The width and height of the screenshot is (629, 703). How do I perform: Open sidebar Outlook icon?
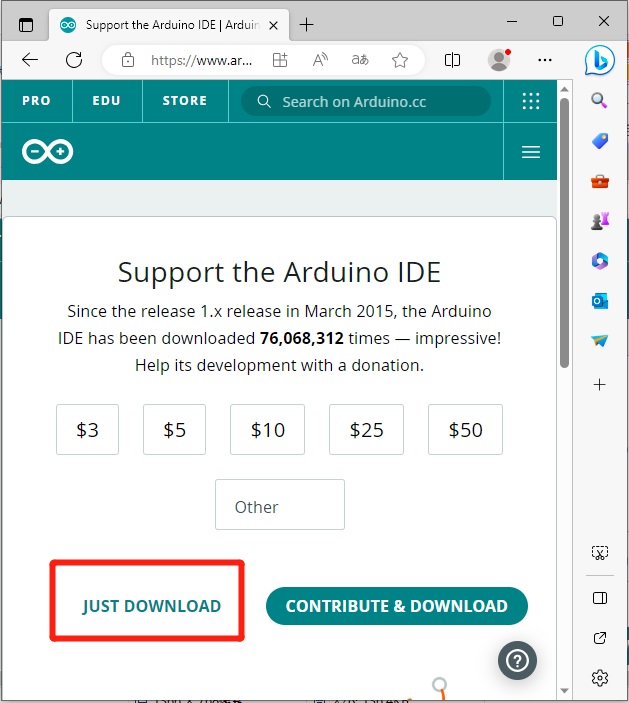tap(600, 301)
